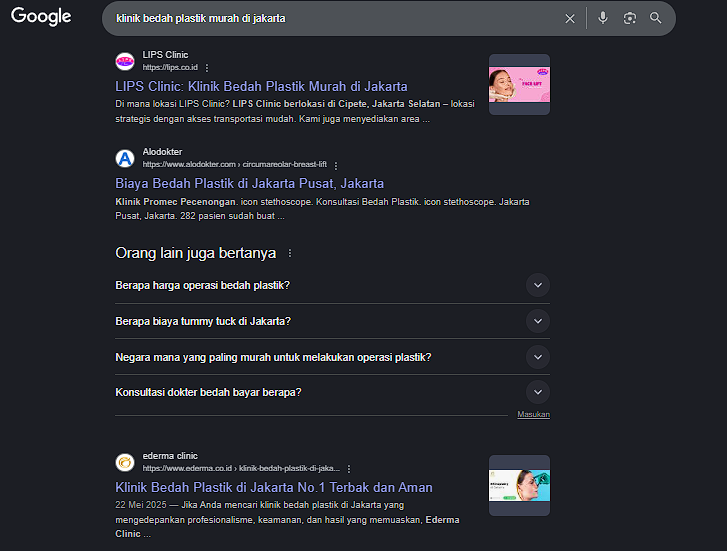Open three-dot menu for LIPS Clinic result
This screenshot has width=727, height=551.
click(207, 68)
